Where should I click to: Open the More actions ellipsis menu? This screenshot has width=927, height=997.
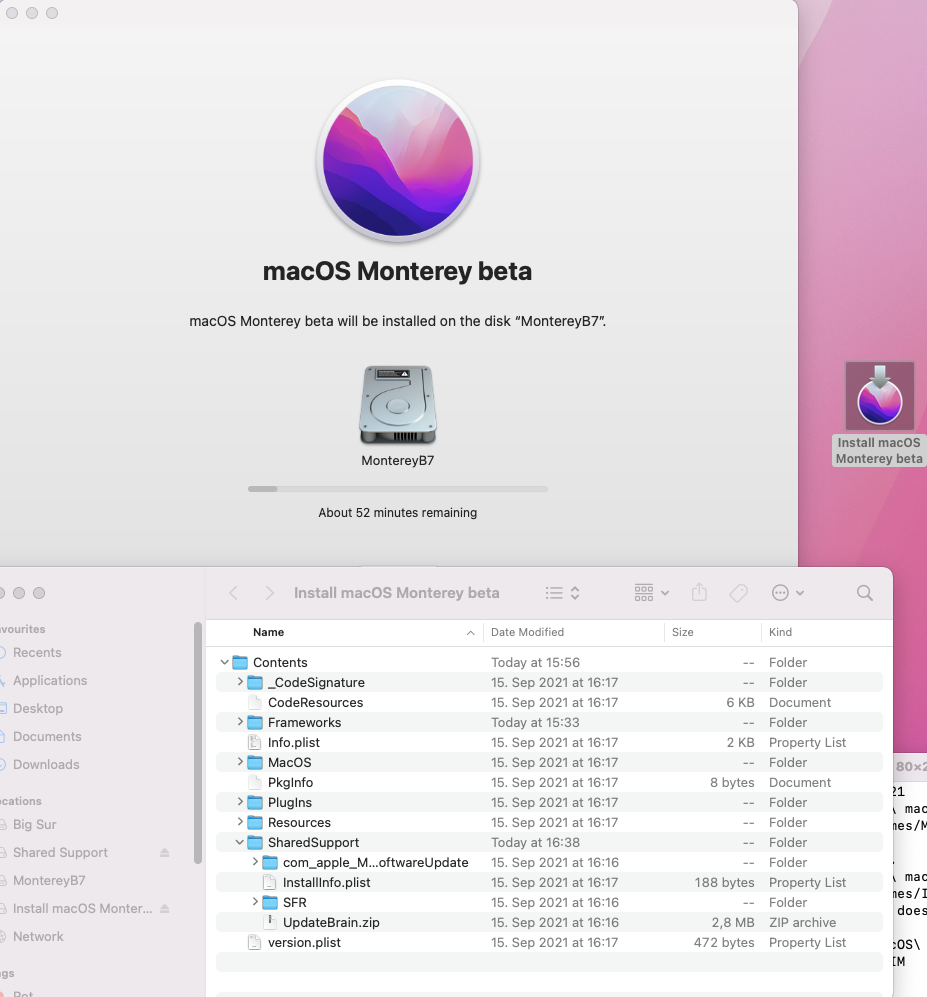click(788, 593)
